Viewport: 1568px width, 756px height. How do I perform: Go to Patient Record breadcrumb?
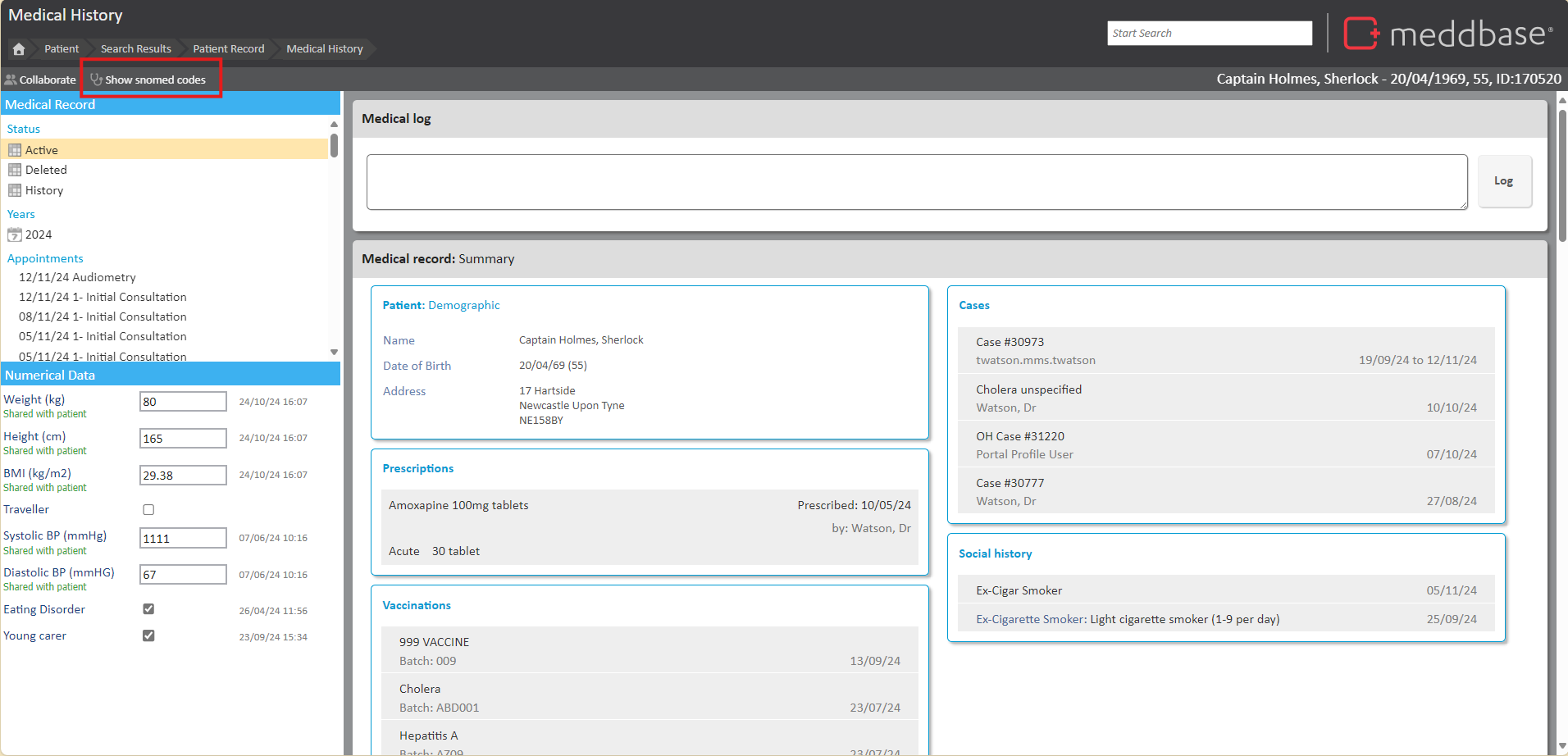click(228, 49)
